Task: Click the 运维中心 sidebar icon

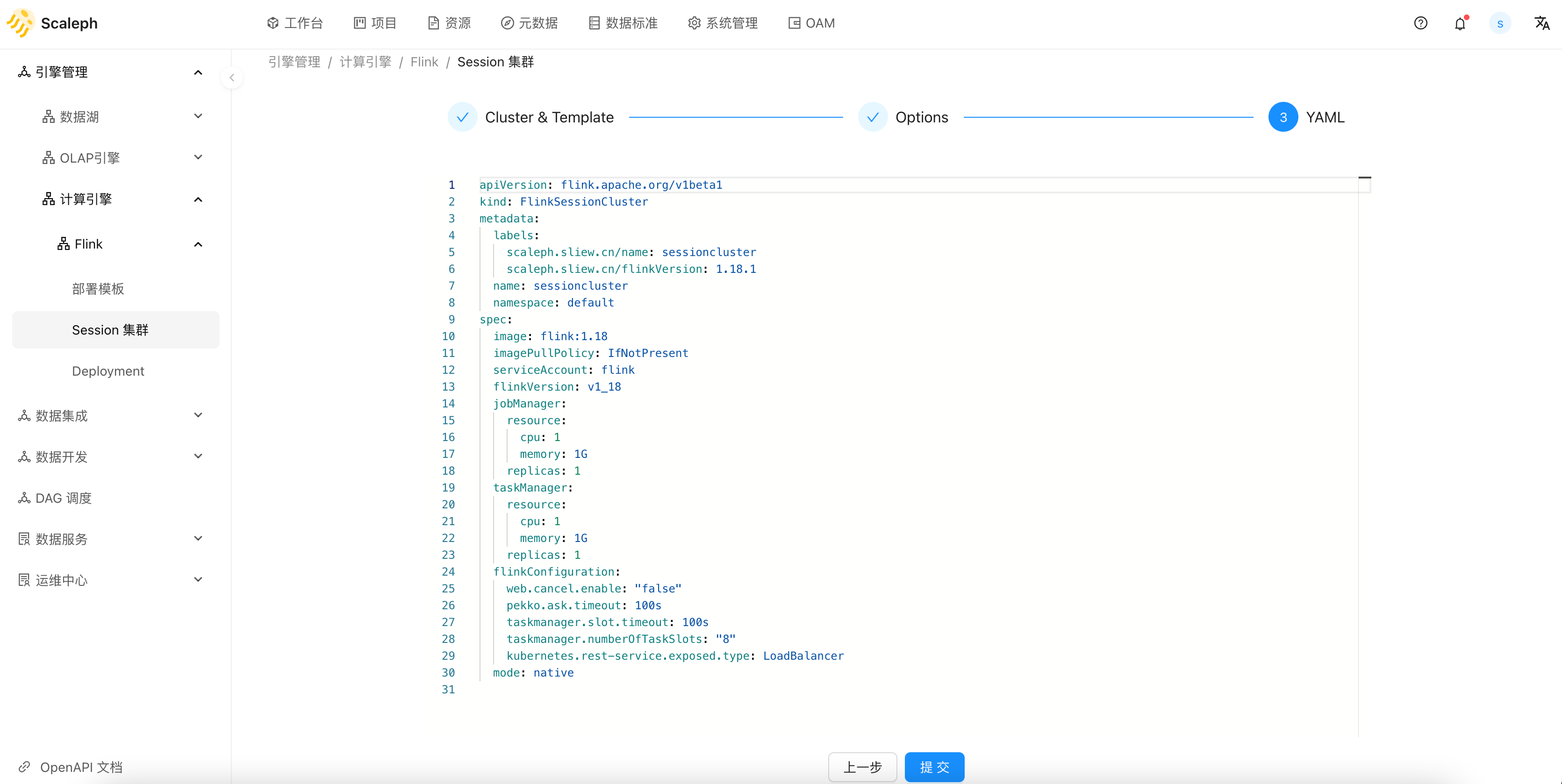Action: pos(24,580)
